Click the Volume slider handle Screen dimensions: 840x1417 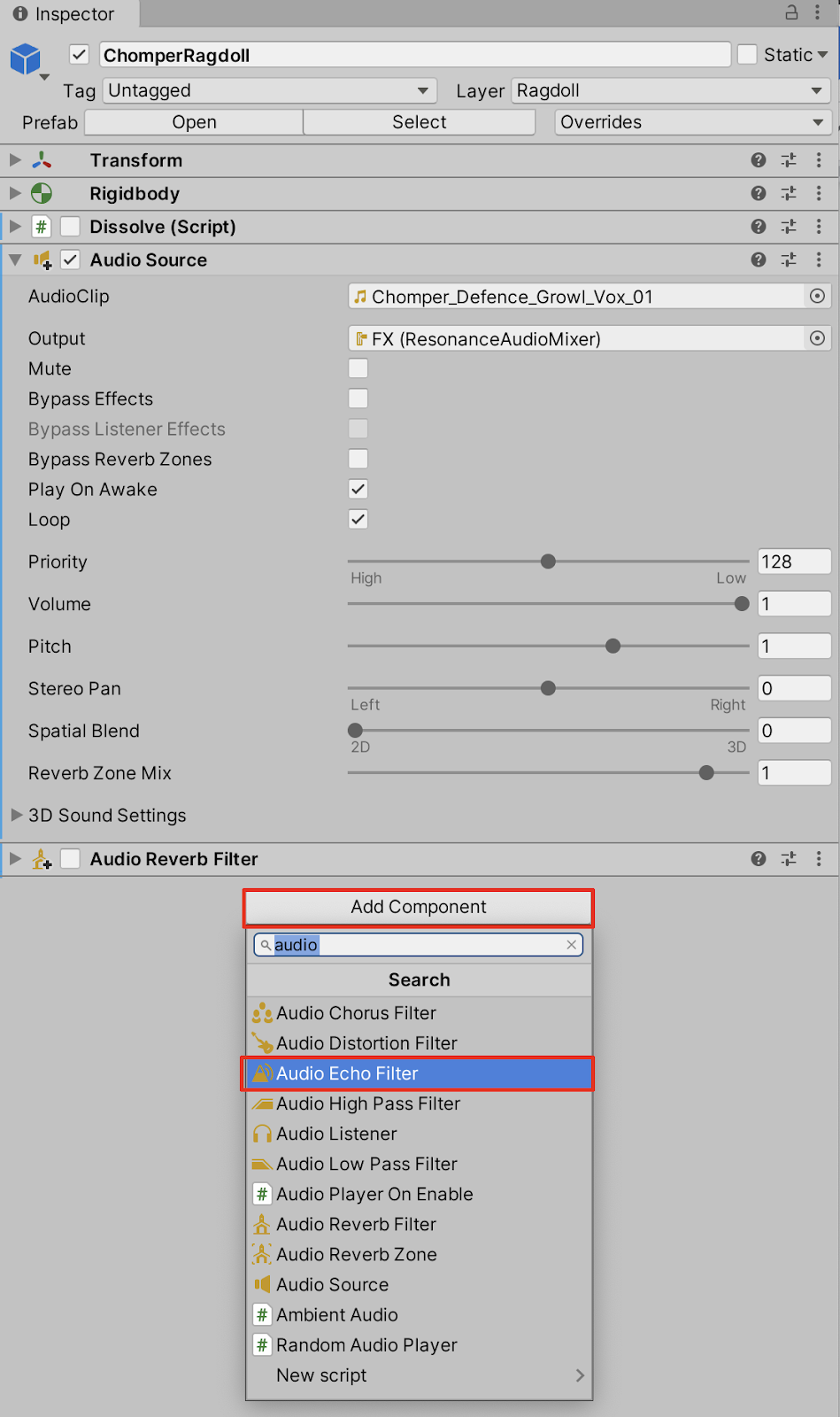click(x=742, y=604)
